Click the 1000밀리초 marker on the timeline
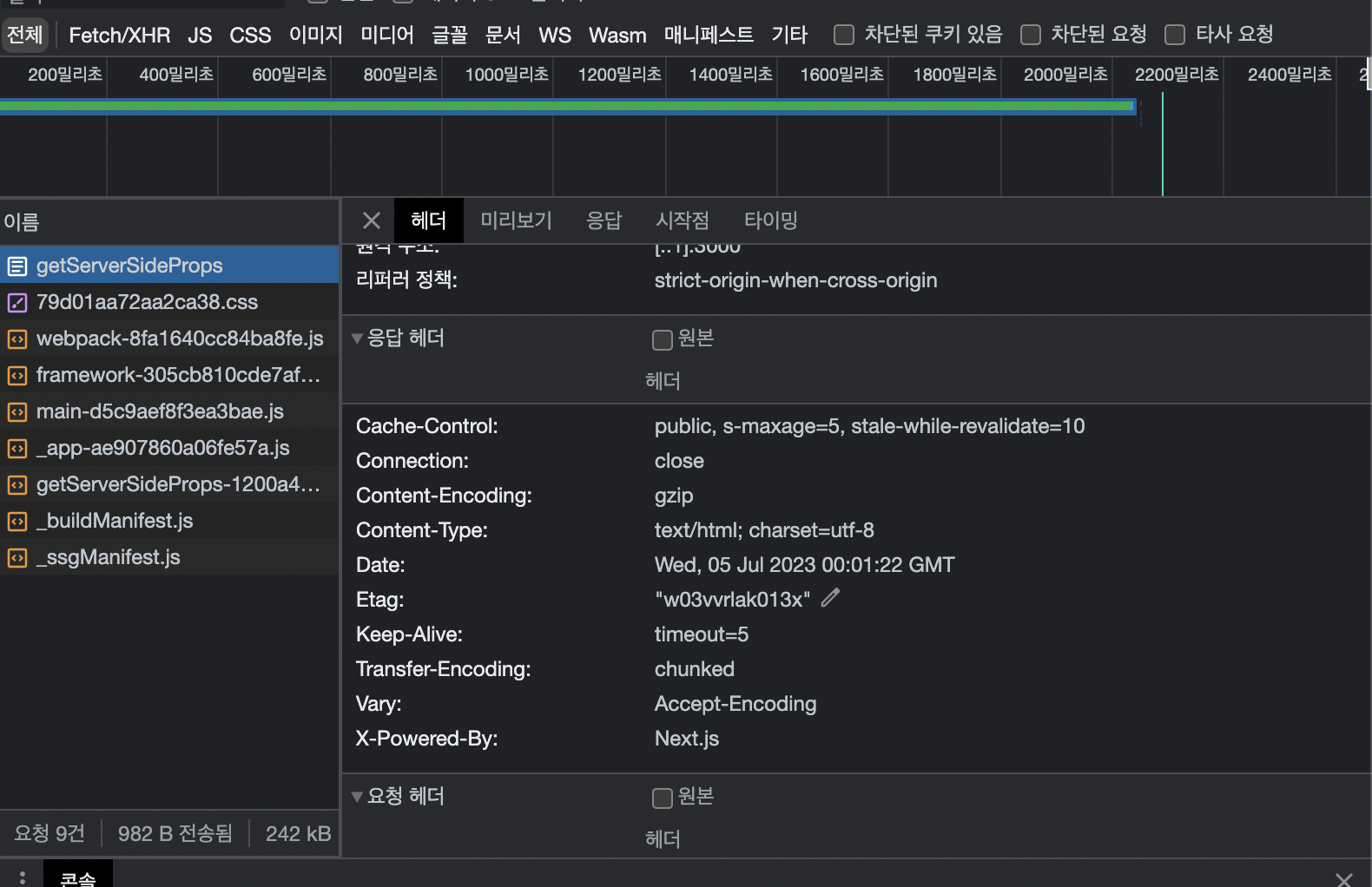Image resolution: width=1372 pixels, height=887 pixels. pyautogui.click(x=507, y=75)
